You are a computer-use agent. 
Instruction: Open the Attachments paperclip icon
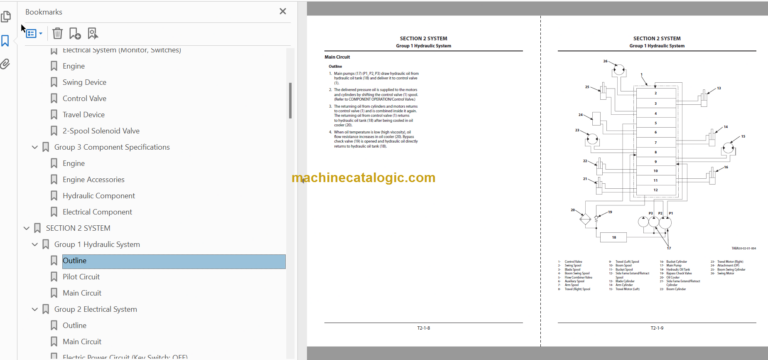coord(5,64)
